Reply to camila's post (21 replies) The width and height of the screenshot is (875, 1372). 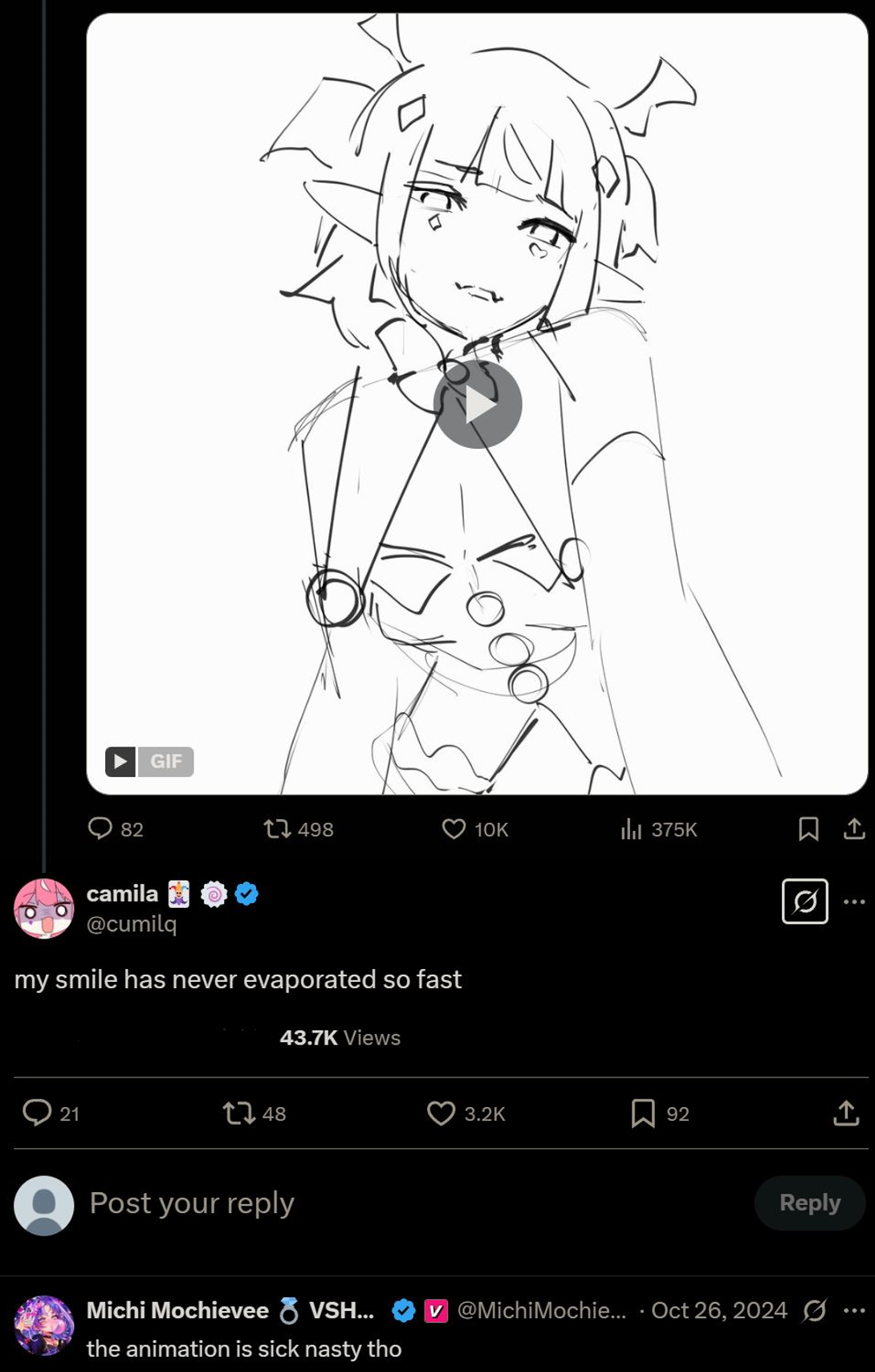coord(51,1113)
